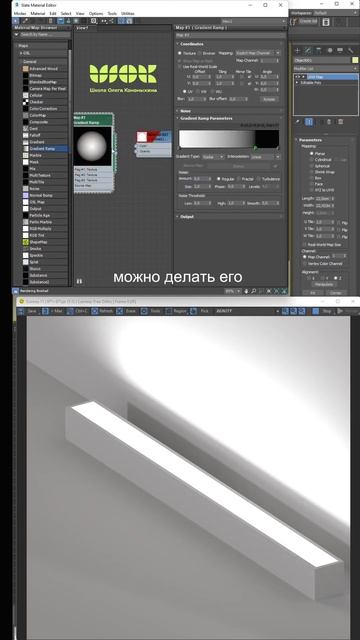This screenshot has height=640, width=360.
Task: Open the Material menu
Action: pyautogui.click(x=38, y=13)
